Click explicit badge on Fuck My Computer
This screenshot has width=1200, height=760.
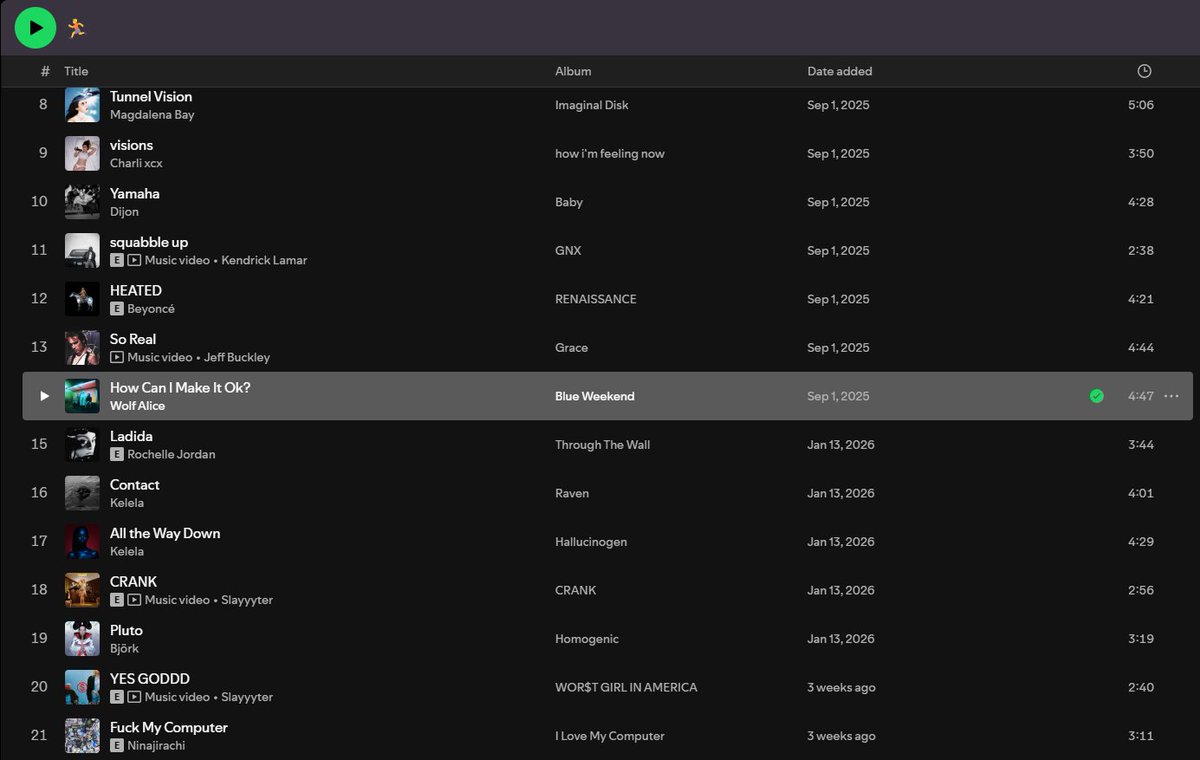[117, 745]
